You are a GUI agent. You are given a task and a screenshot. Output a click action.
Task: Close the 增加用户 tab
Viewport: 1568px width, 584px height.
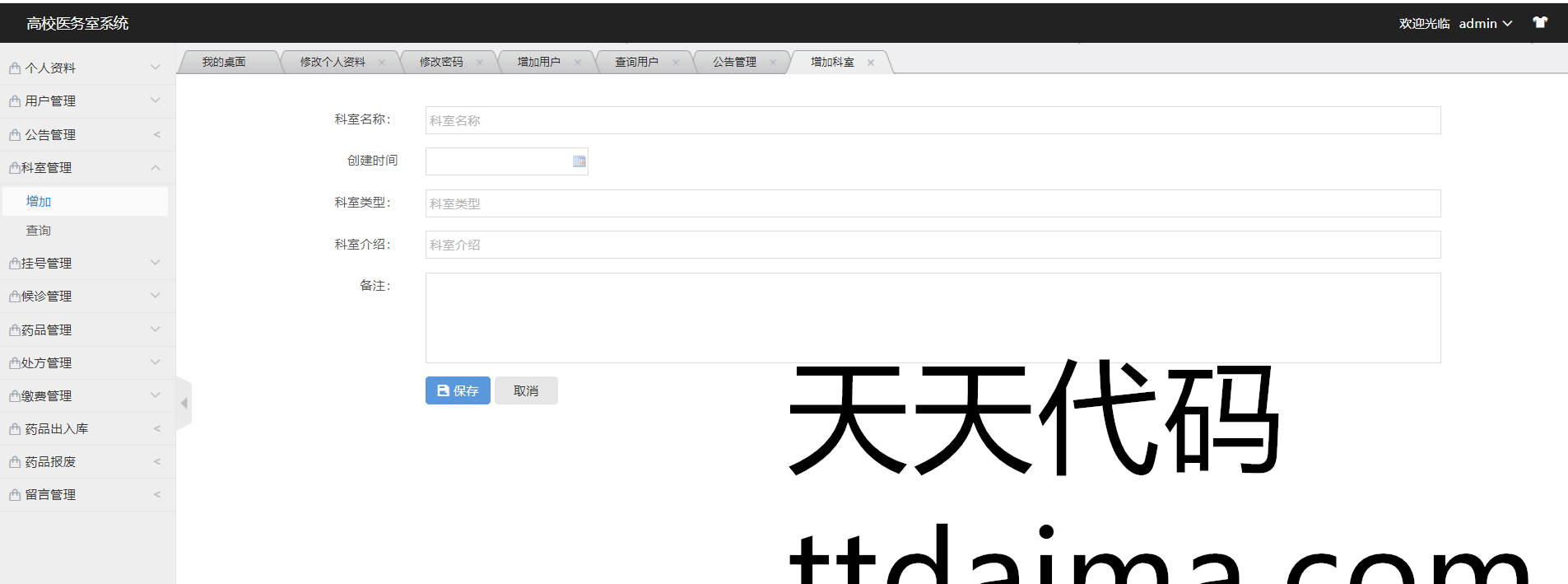(x=578, y=63)
